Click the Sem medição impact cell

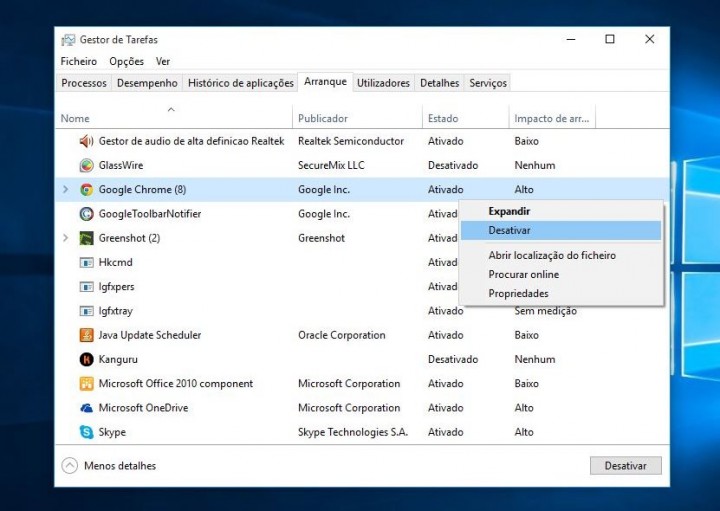[546, 311]
